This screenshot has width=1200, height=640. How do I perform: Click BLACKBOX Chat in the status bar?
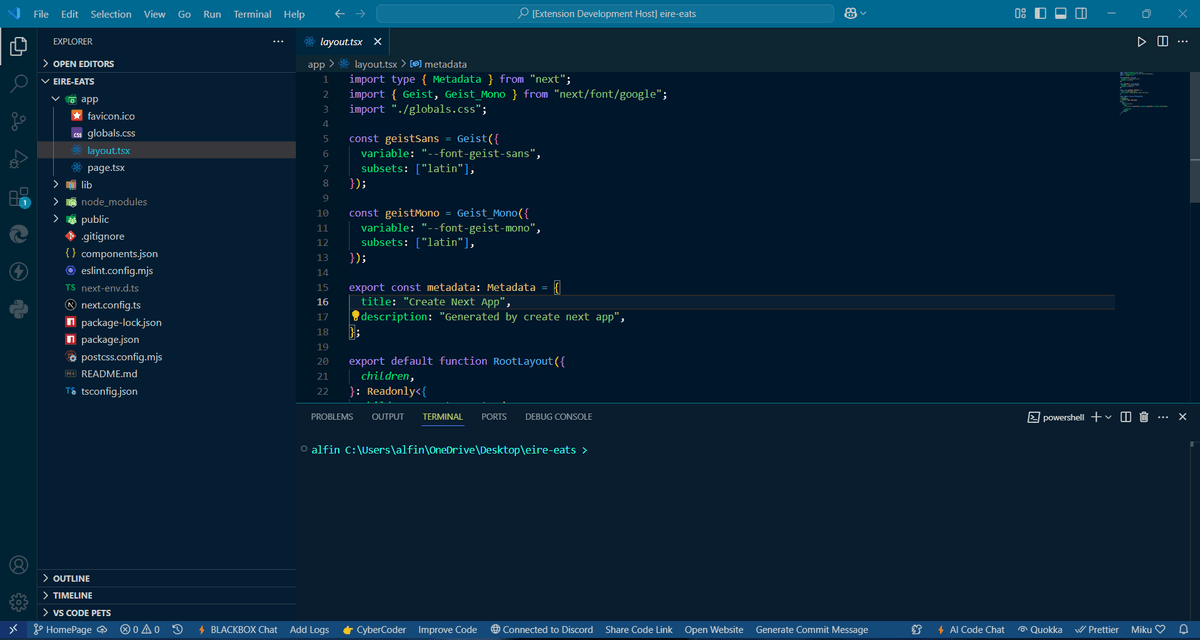coord(237,630)
